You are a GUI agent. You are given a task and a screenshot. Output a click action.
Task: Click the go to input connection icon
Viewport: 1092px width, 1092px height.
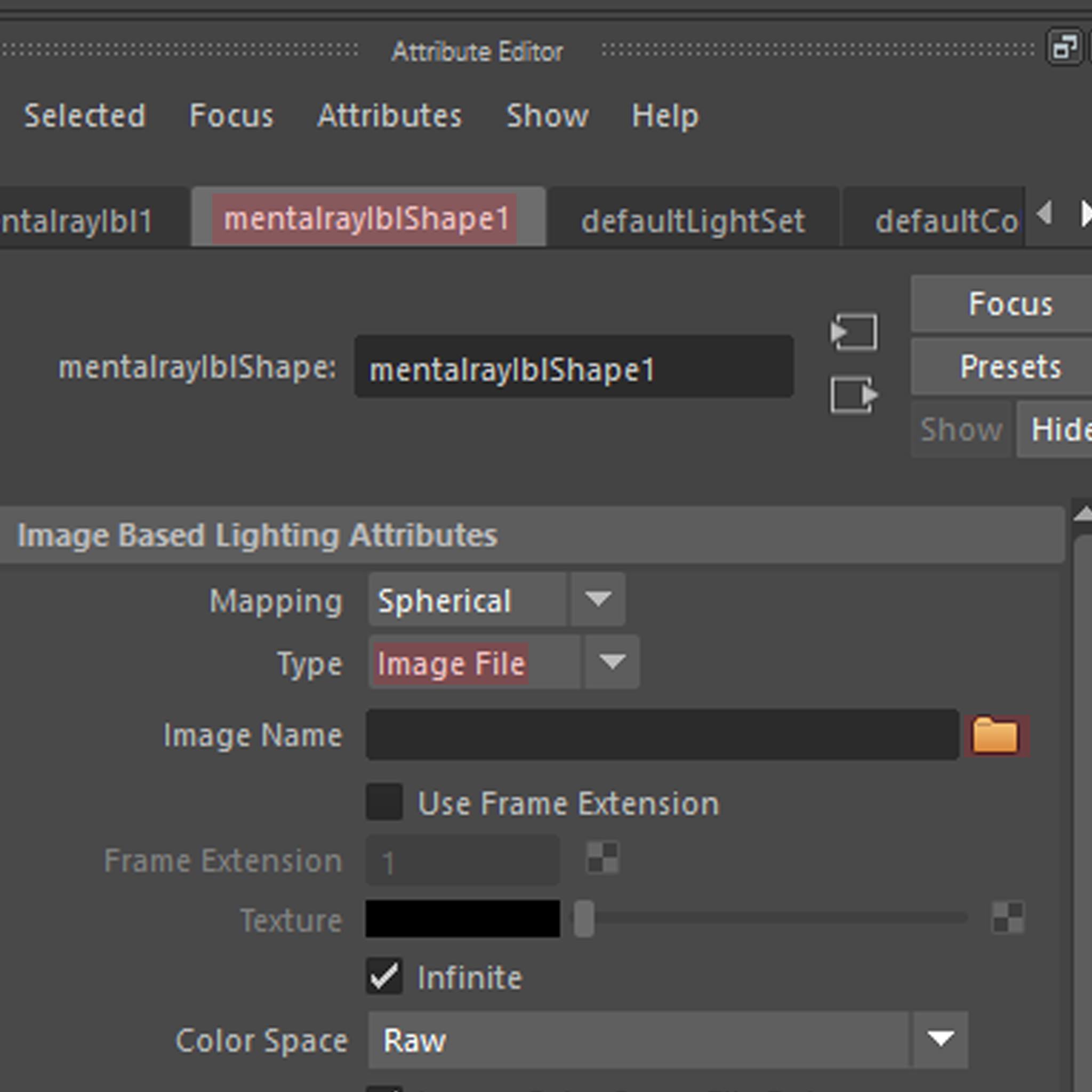pos(854,332)
